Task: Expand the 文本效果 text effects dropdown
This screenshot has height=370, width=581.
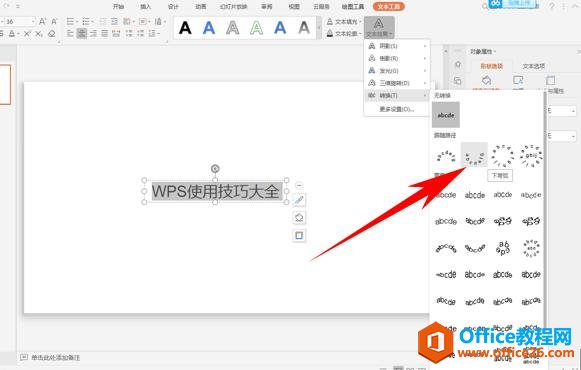Action: pos(379,28)
